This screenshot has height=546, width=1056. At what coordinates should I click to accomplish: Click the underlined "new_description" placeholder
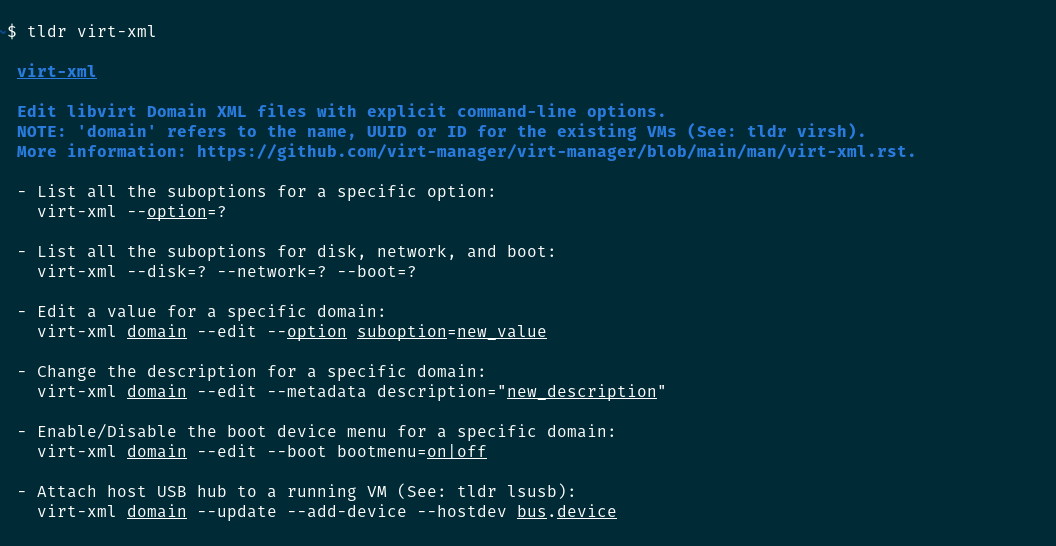tap(581, 392)
